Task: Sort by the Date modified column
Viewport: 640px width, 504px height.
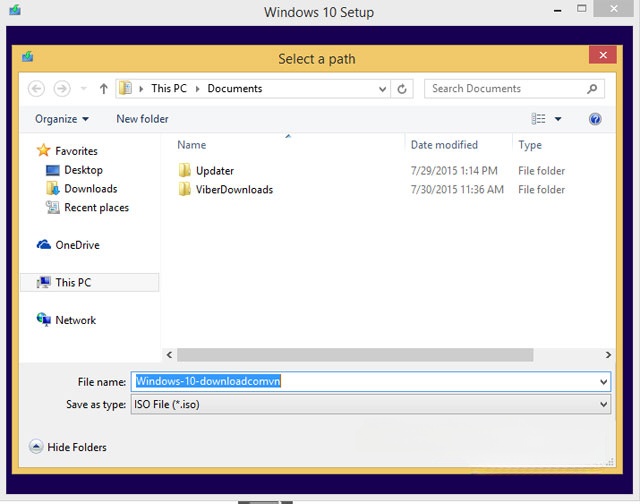Action: pos(444,145)
